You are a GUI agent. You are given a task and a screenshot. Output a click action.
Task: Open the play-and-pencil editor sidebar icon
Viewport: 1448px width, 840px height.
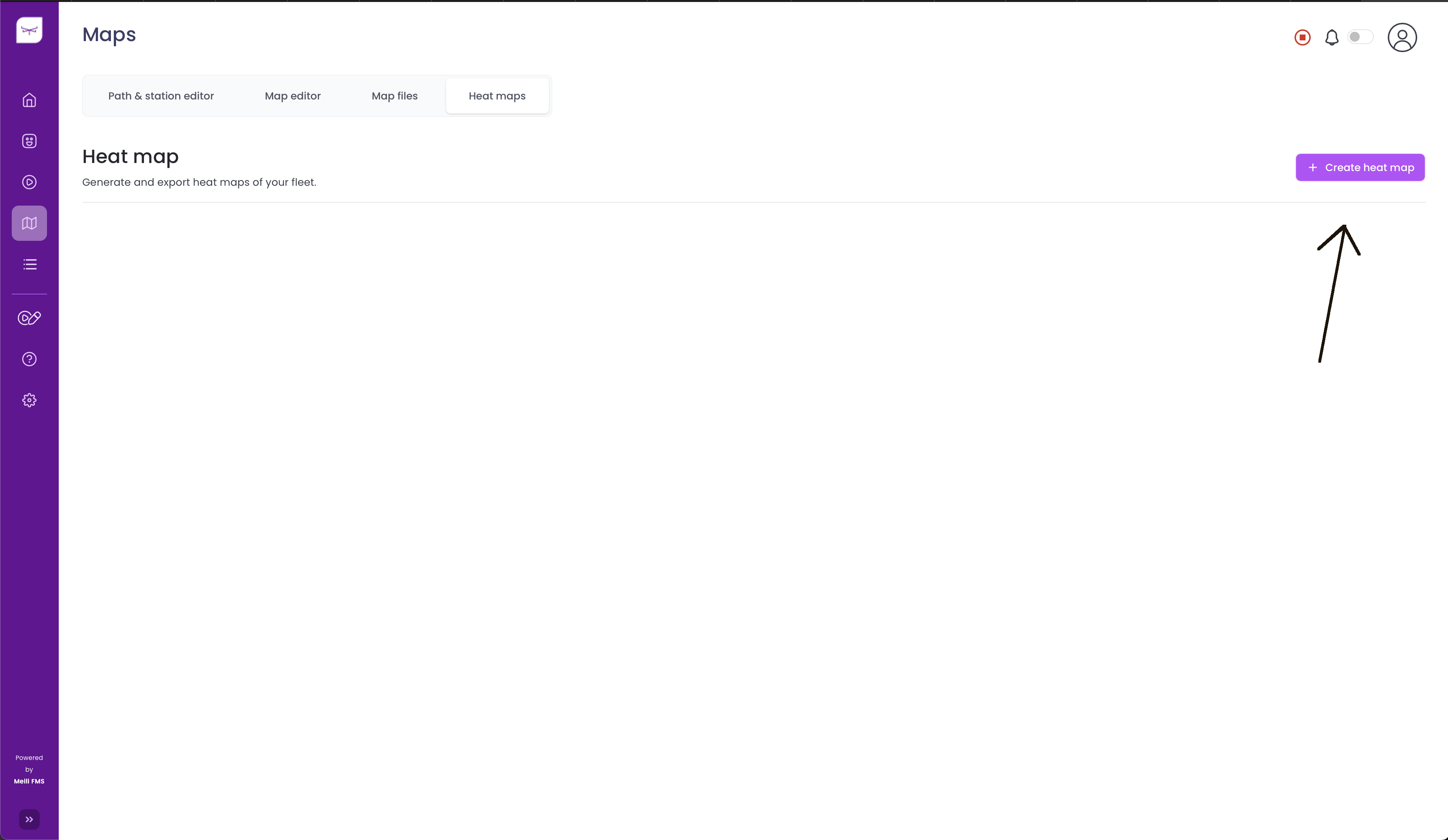coord(29,318)
